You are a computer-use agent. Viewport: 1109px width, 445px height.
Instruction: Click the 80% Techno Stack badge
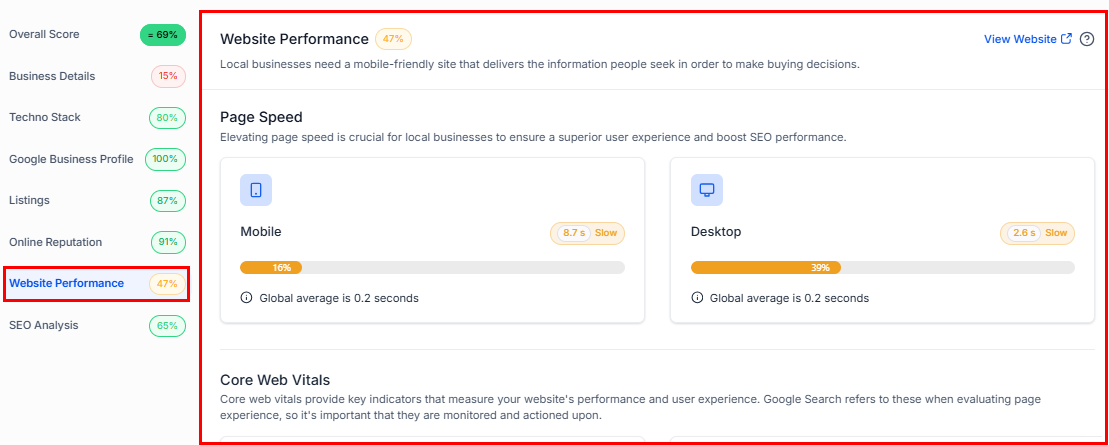pyautogui.click(x=168, y=117)
